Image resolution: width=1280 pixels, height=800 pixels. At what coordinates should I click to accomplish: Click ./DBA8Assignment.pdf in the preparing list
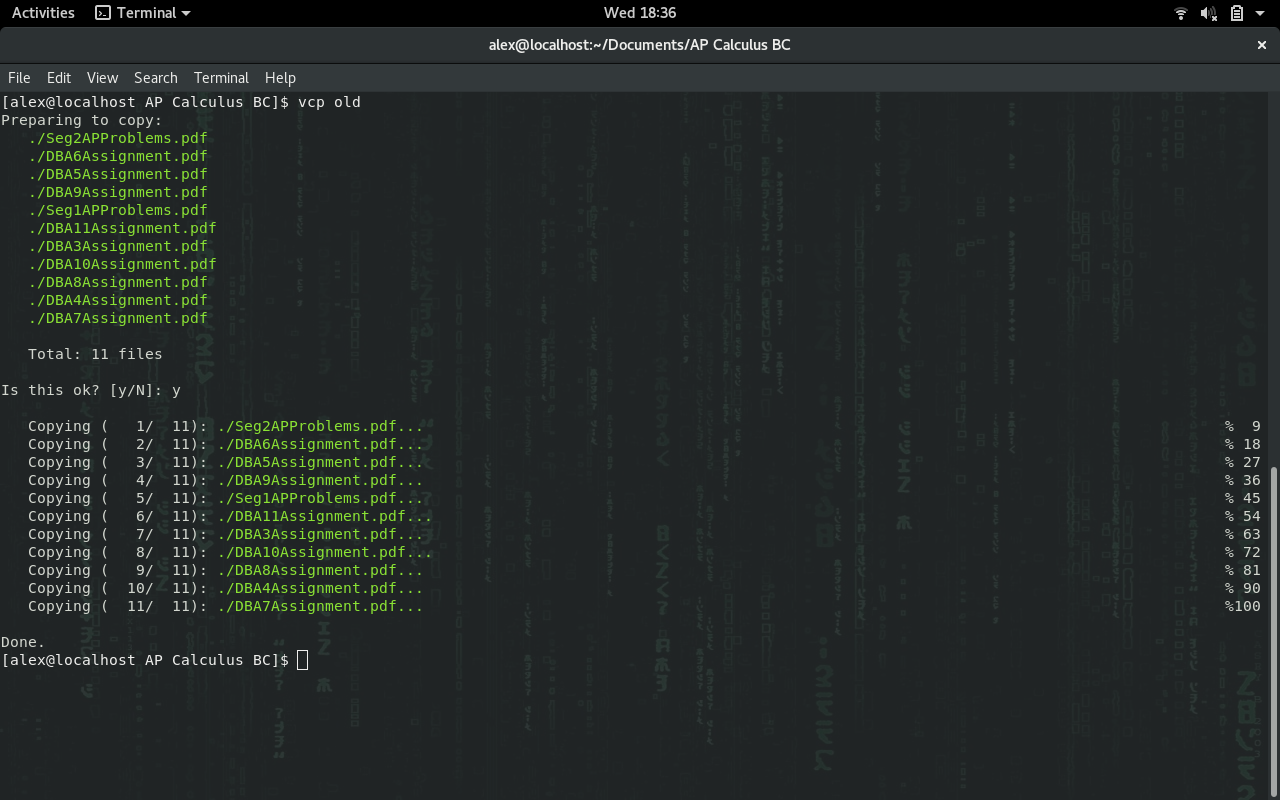point(118,282)
